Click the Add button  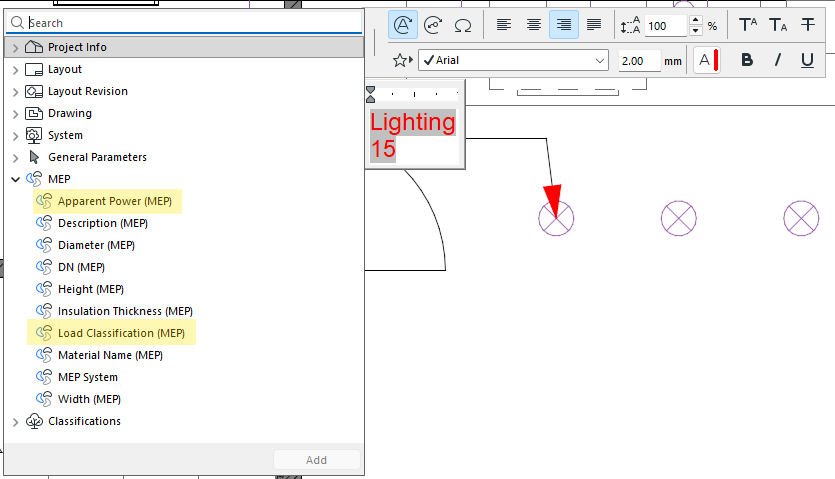point(317,460)
